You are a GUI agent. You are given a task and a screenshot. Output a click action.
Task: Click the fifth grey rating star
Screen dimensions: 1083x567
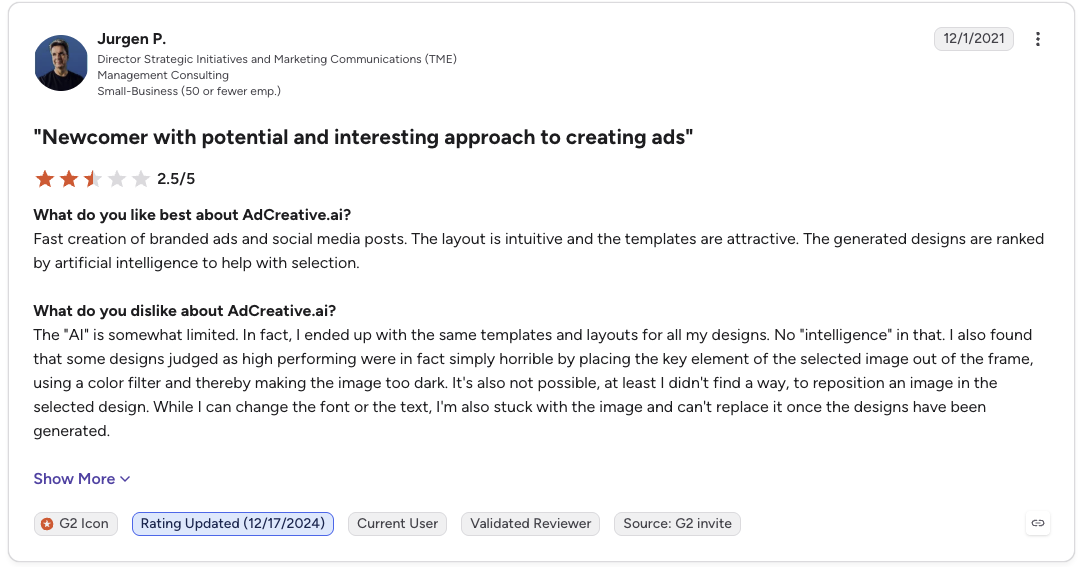[141, 180]
